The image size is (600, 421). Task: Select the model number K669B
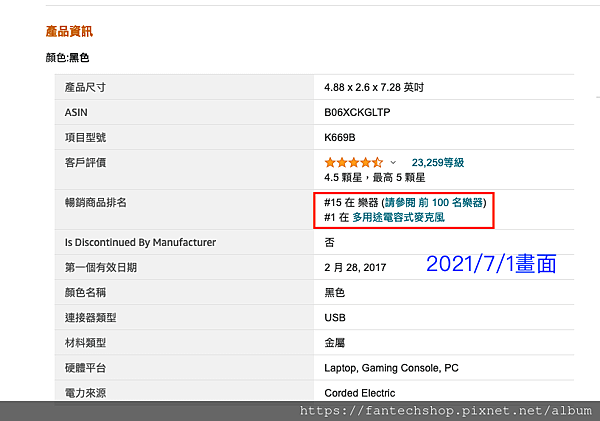tap(339, 137)
